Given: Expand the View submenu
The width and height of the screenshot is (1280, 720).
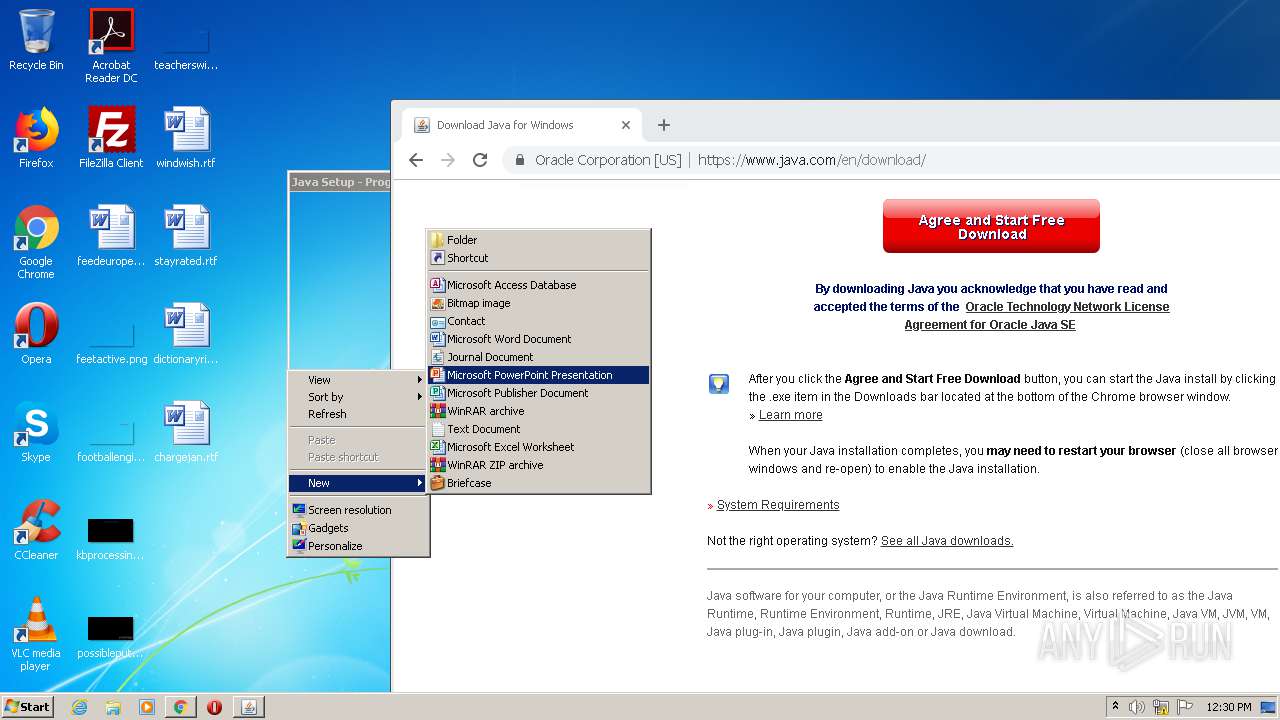Looking at the screenshot, I should [358, 380].
